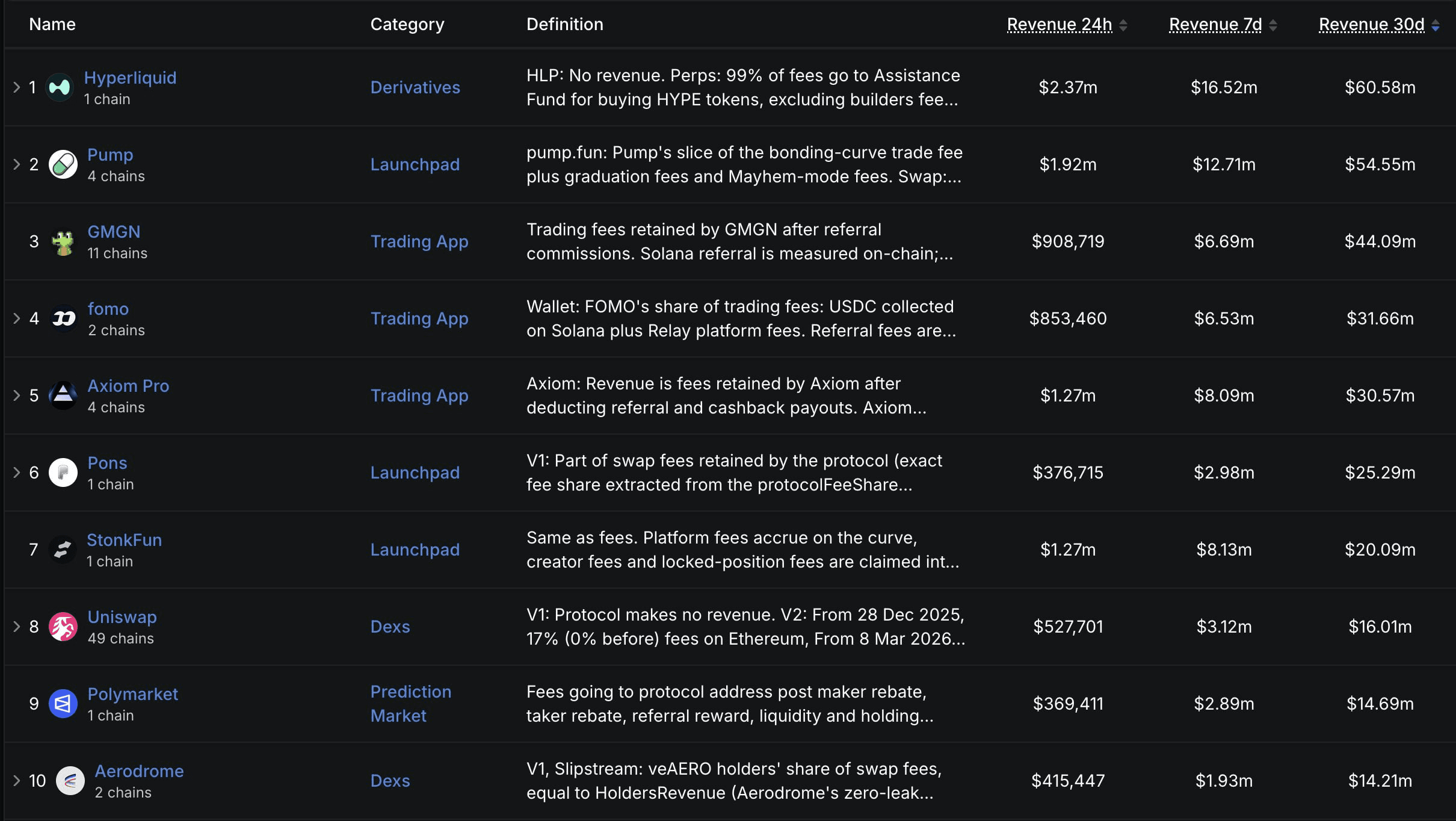Click the GMGN frog logo icon
The image size is (1456, 821).
point(63,241)
